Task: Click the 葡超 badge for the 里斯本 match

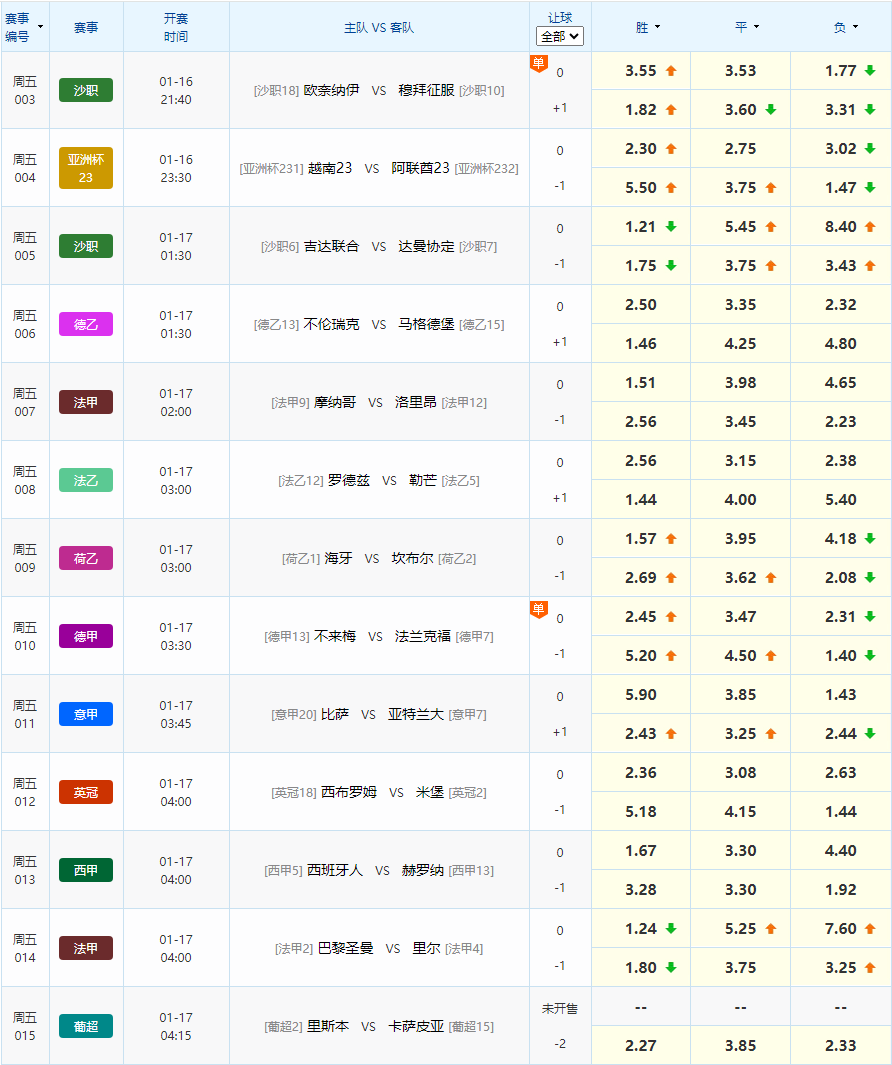Action: (86, 1025)
